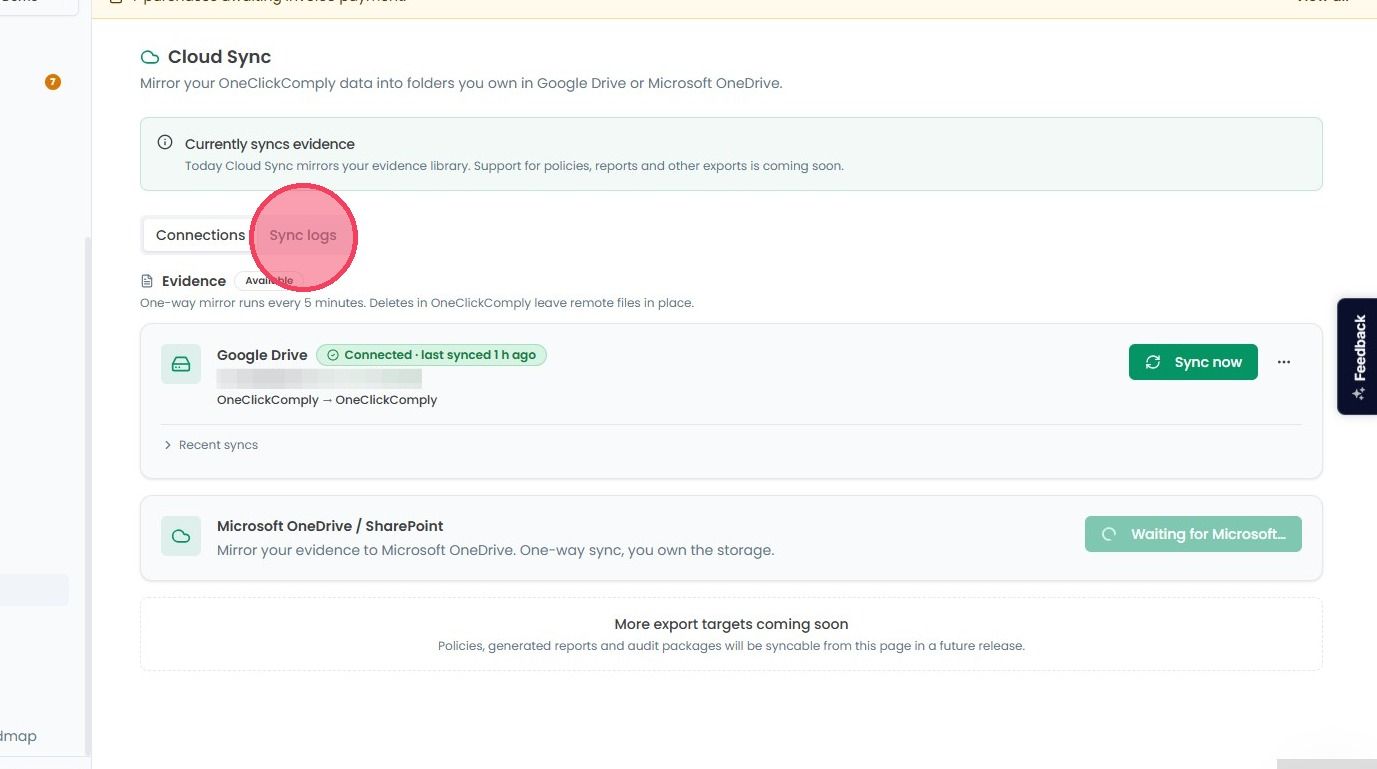Click 'More export targets coming soon' text
This screenshot has height=769, width=1377.
pos(731,624)
